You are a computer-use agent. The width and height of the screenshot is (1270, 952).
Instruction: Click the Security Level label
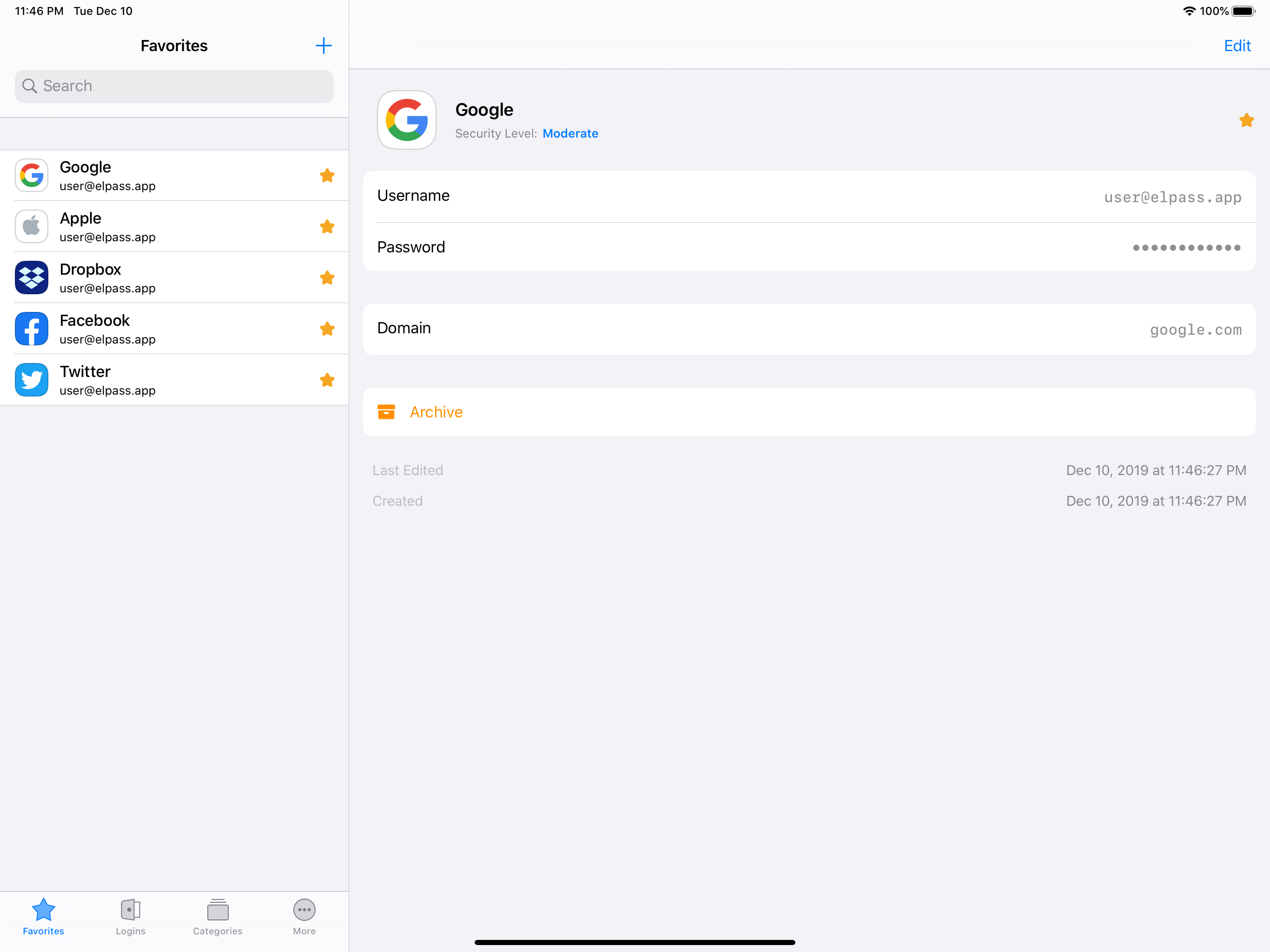(x=496, y=133)
